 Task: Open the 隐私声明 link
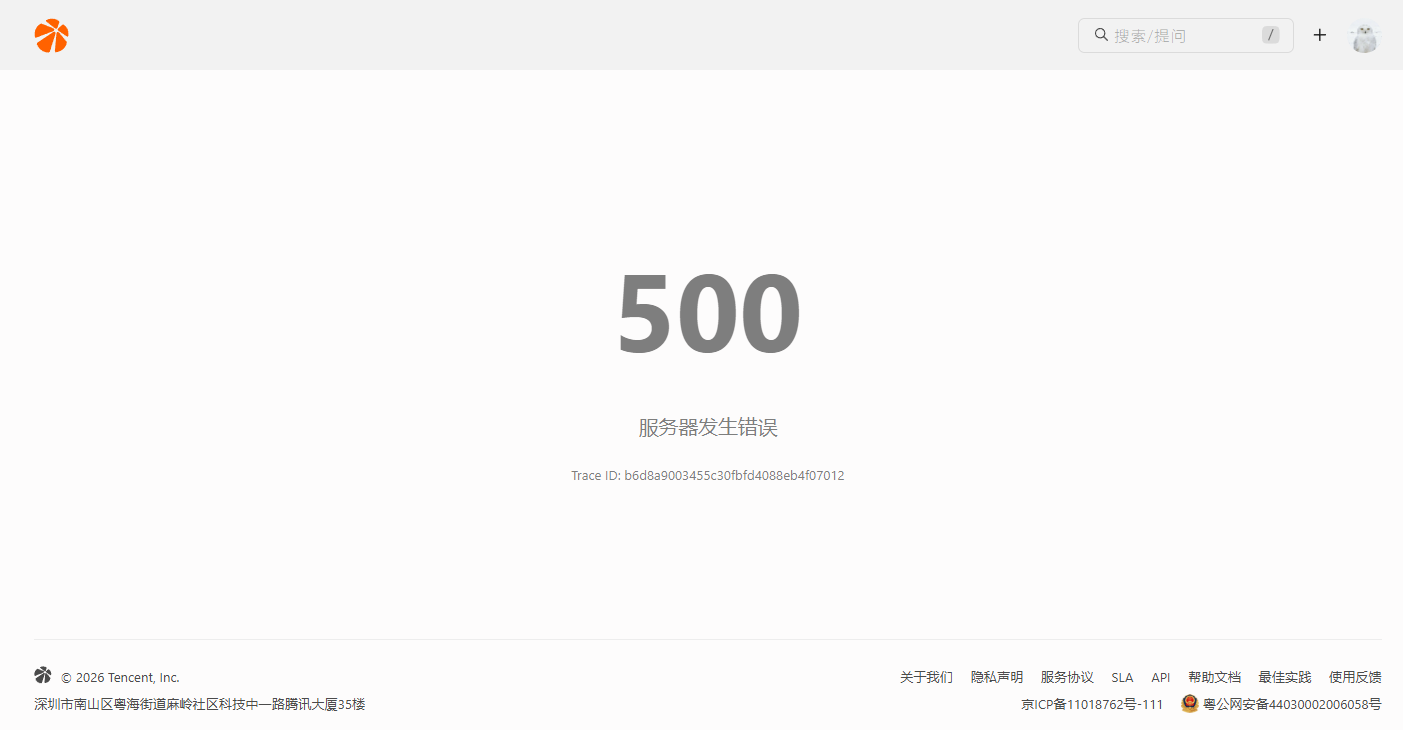(997, 677)
